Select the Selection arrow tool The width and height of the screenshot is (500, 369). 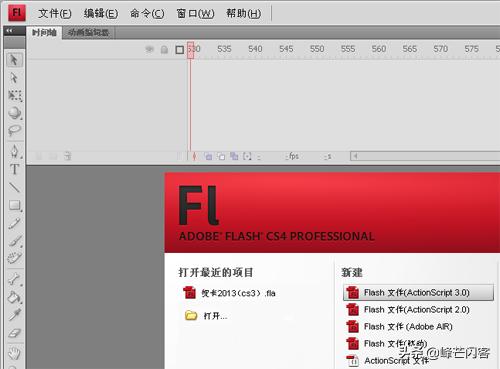pyautogui.click(x=14, y=60)
